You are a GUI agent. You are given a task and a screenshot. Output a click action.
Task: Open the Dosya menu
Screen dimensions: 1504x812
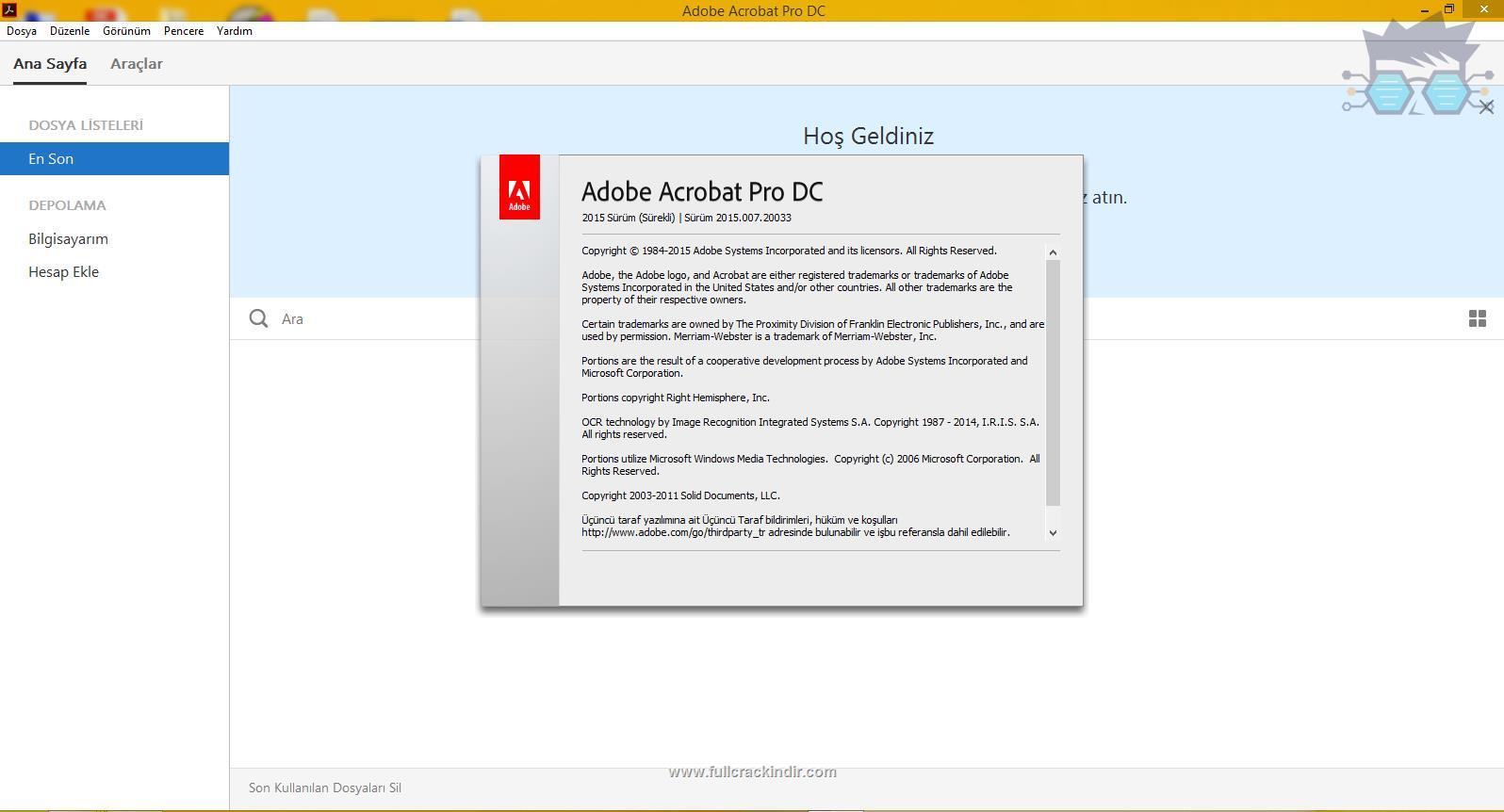(x=22, y=31)
